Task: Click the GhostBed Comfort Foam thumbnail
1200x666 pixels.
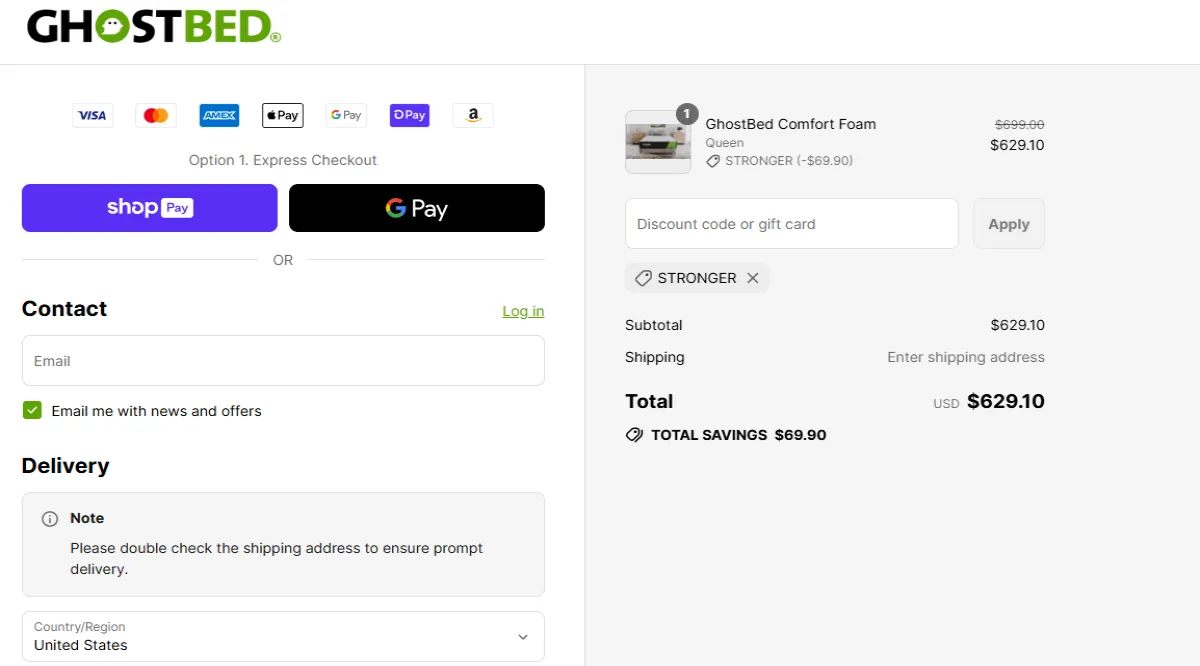Action: click(658, 142)
